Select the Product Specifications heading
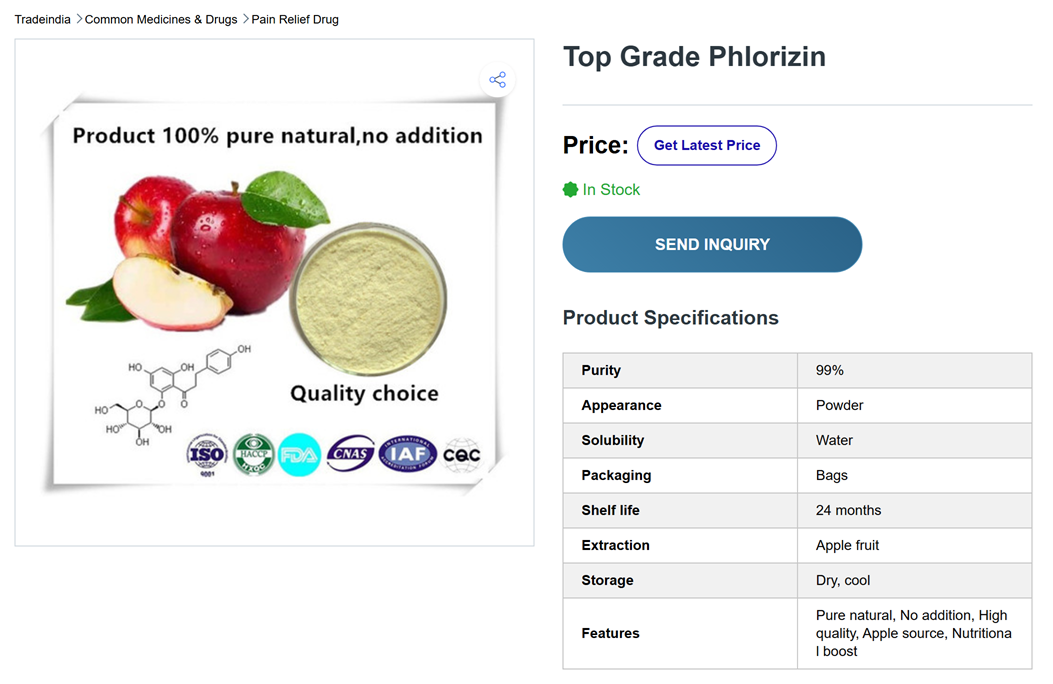Screen dimensions: 1053x684 click(670, 317)
